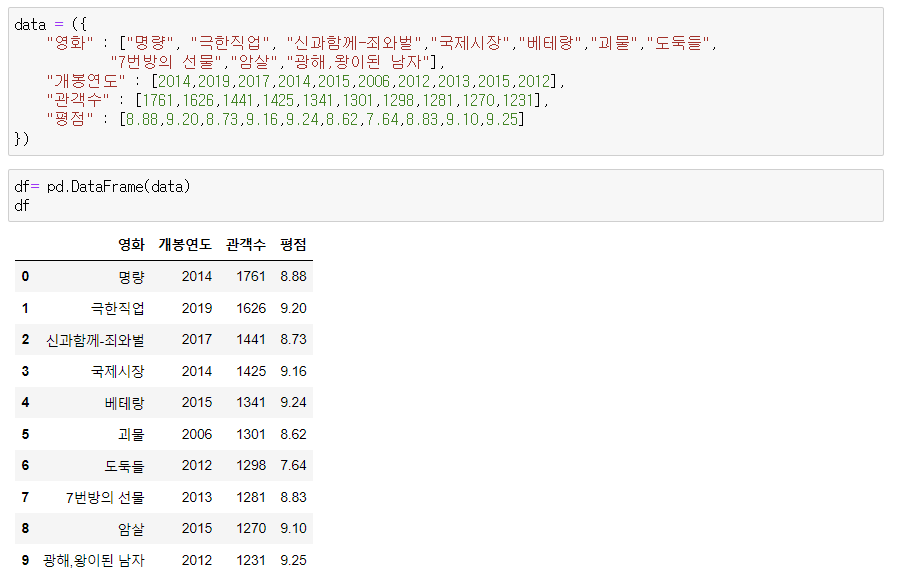Click rating 8.88 in table

293,276
